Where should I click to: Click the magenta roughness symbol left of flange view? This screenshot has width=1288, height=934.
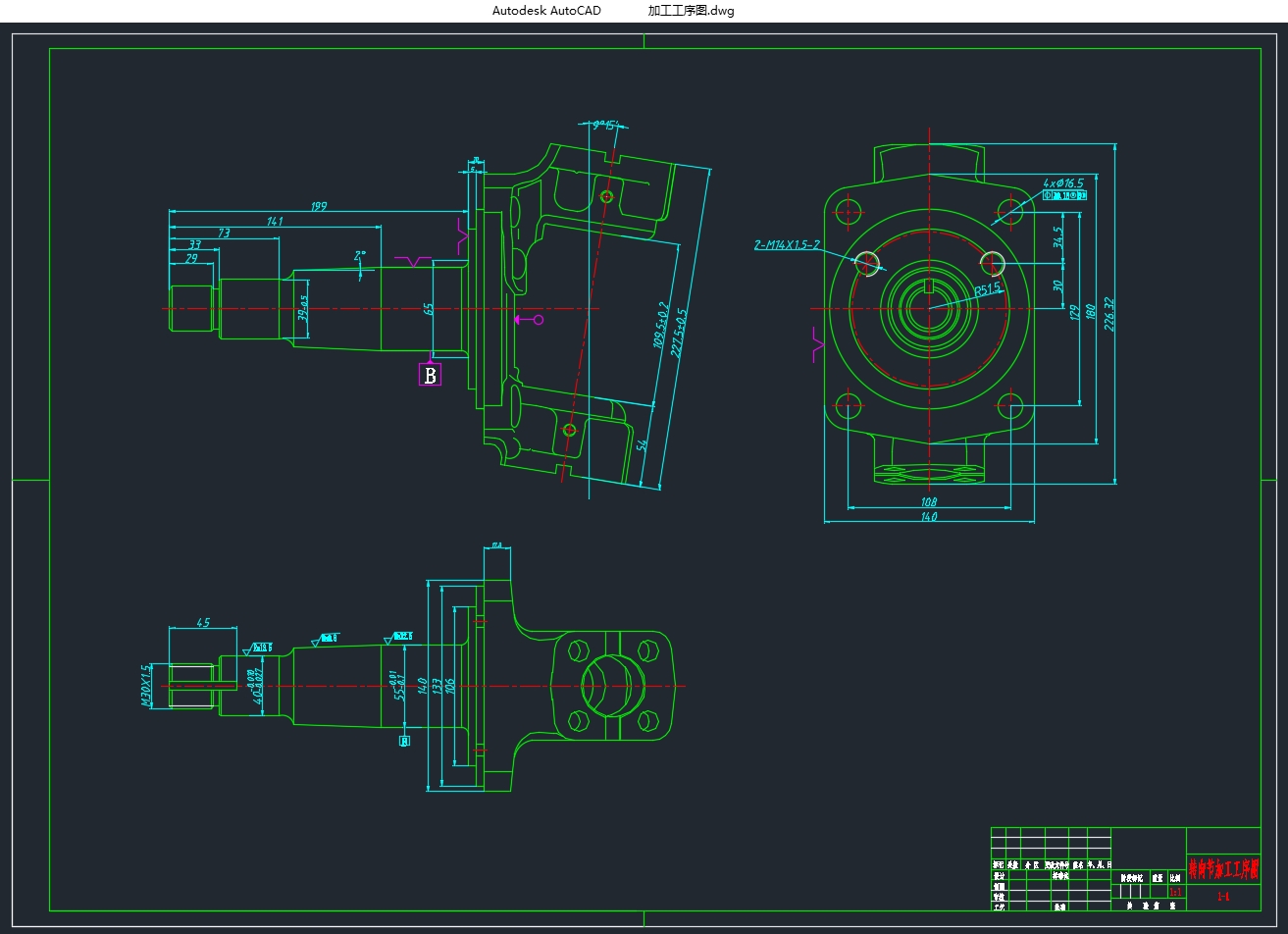(x=818, y=343)
